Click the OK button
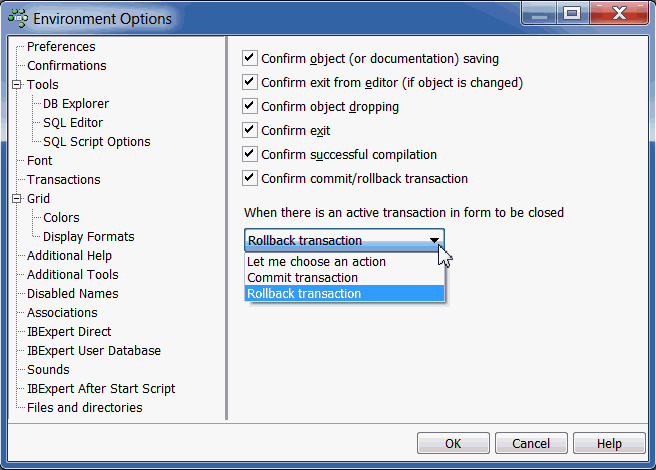The width and height of the screenshot is (656, 470). click(x=453, y=443)
